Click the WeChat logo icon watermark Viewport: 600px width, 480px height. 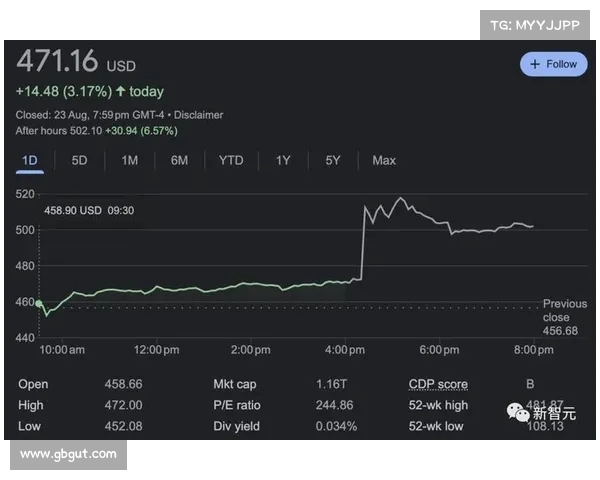click(518, 412)
